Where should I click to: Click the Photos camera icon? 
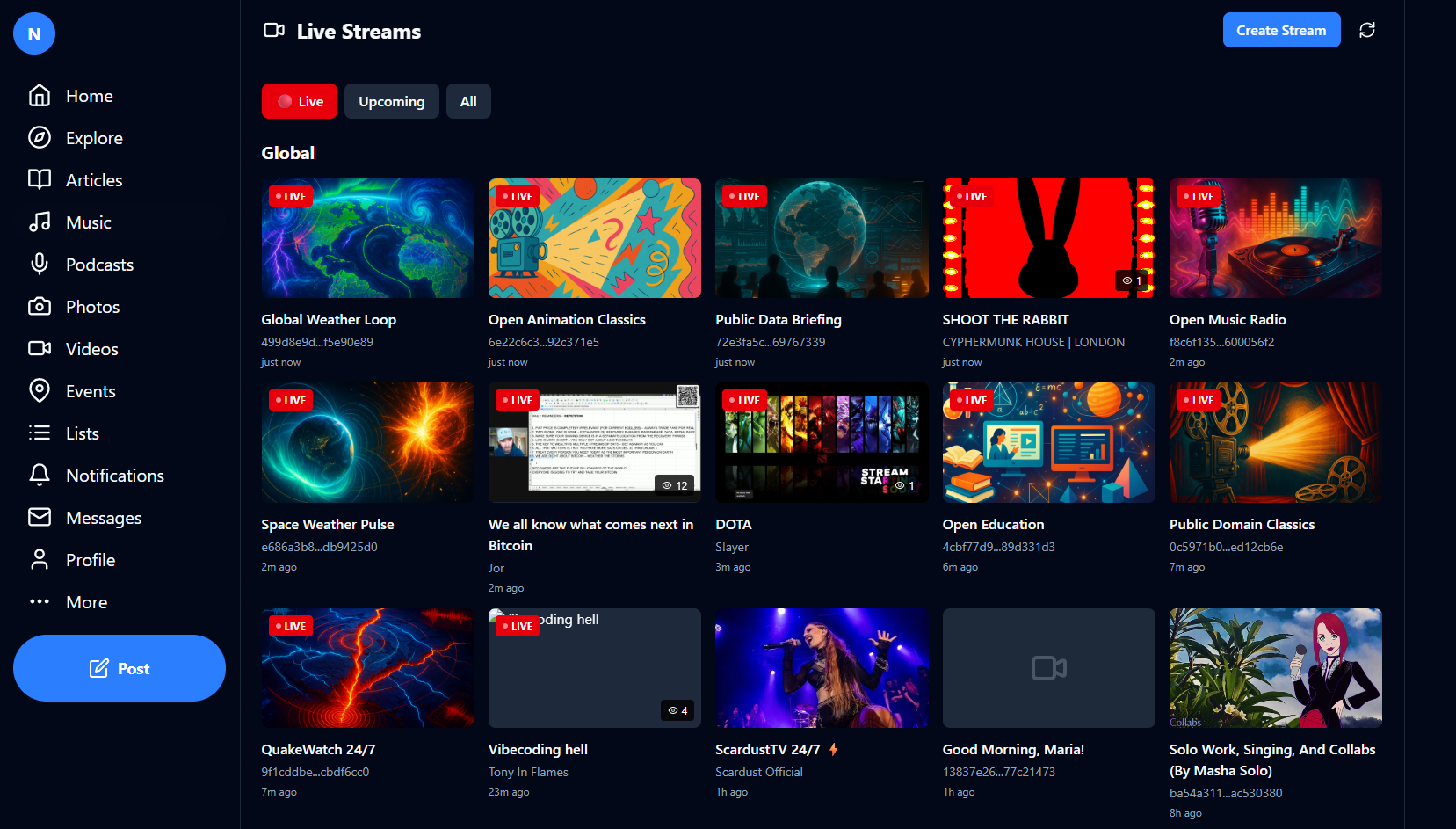pos(40,307)
